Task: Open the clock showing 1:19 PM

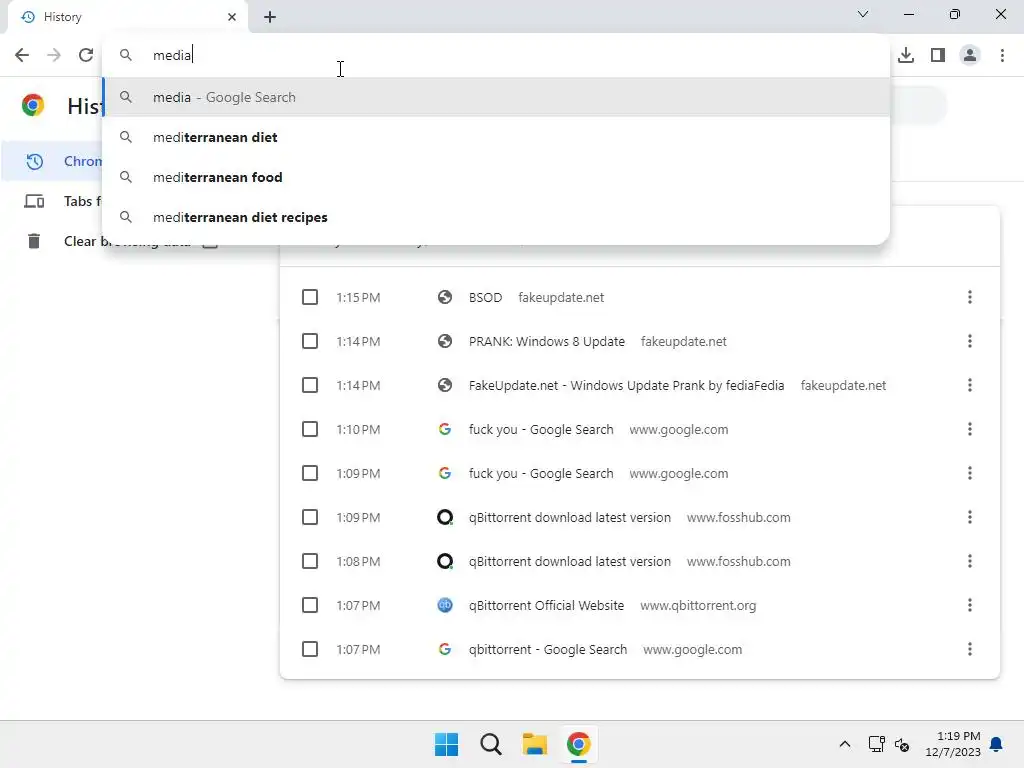Action: 953,744
